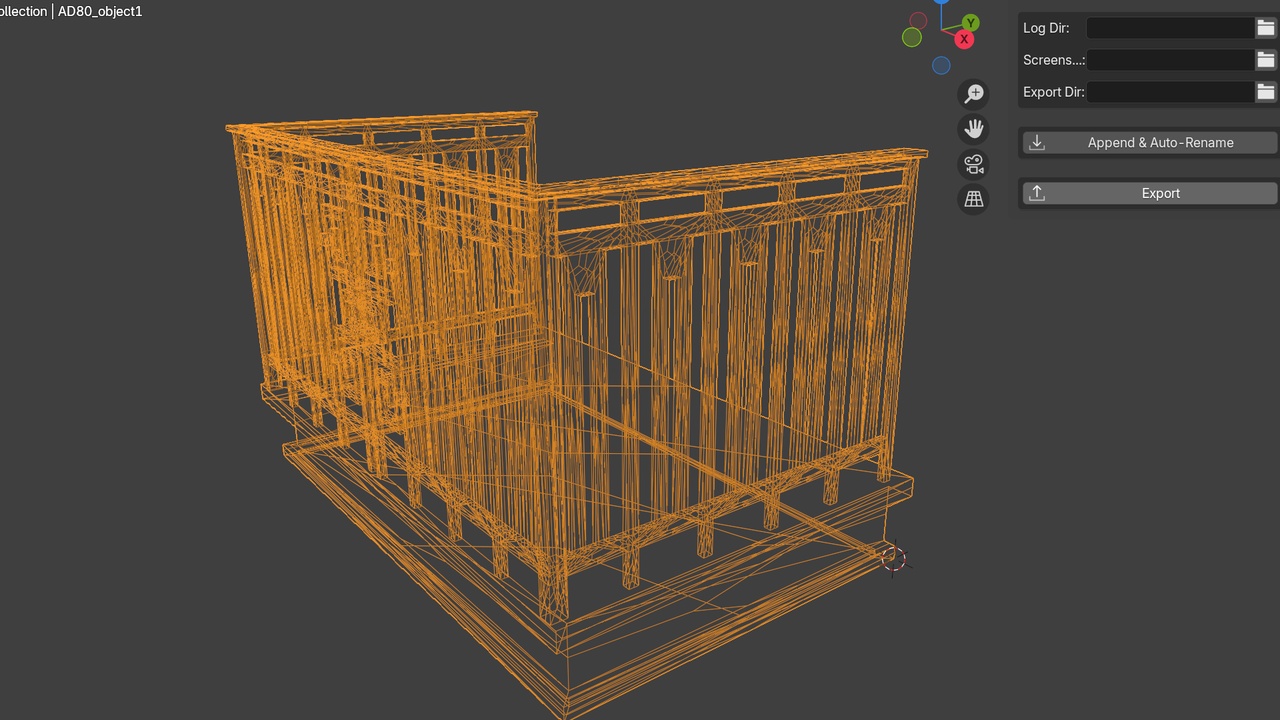
Task: Click the AD80_object1 label text
Action: click(x=100, y=12)
